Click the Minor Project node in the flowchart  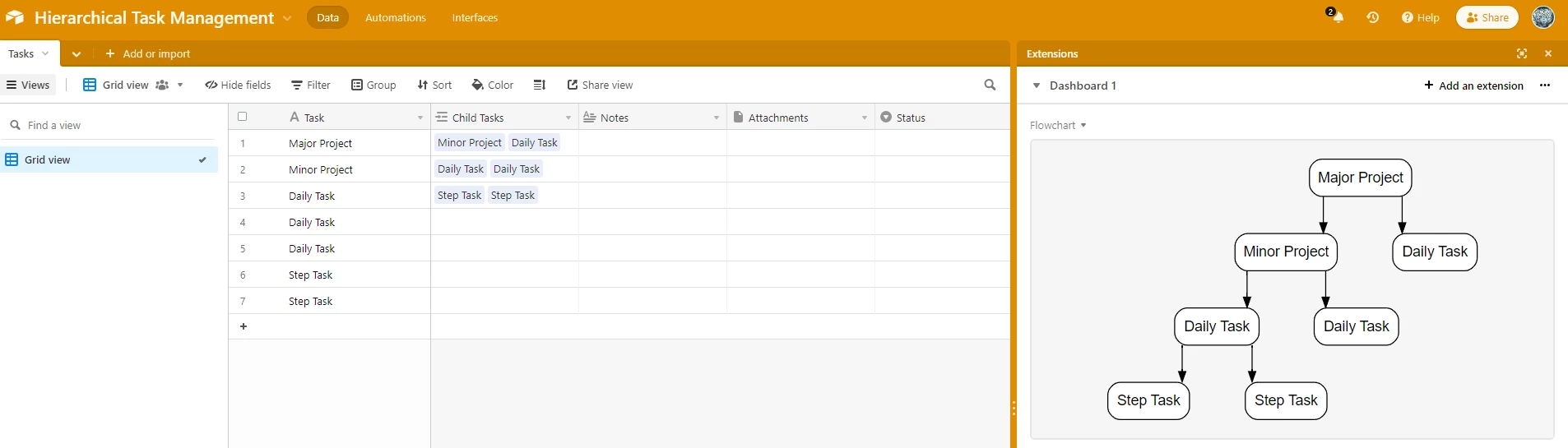click(1286, 252)
